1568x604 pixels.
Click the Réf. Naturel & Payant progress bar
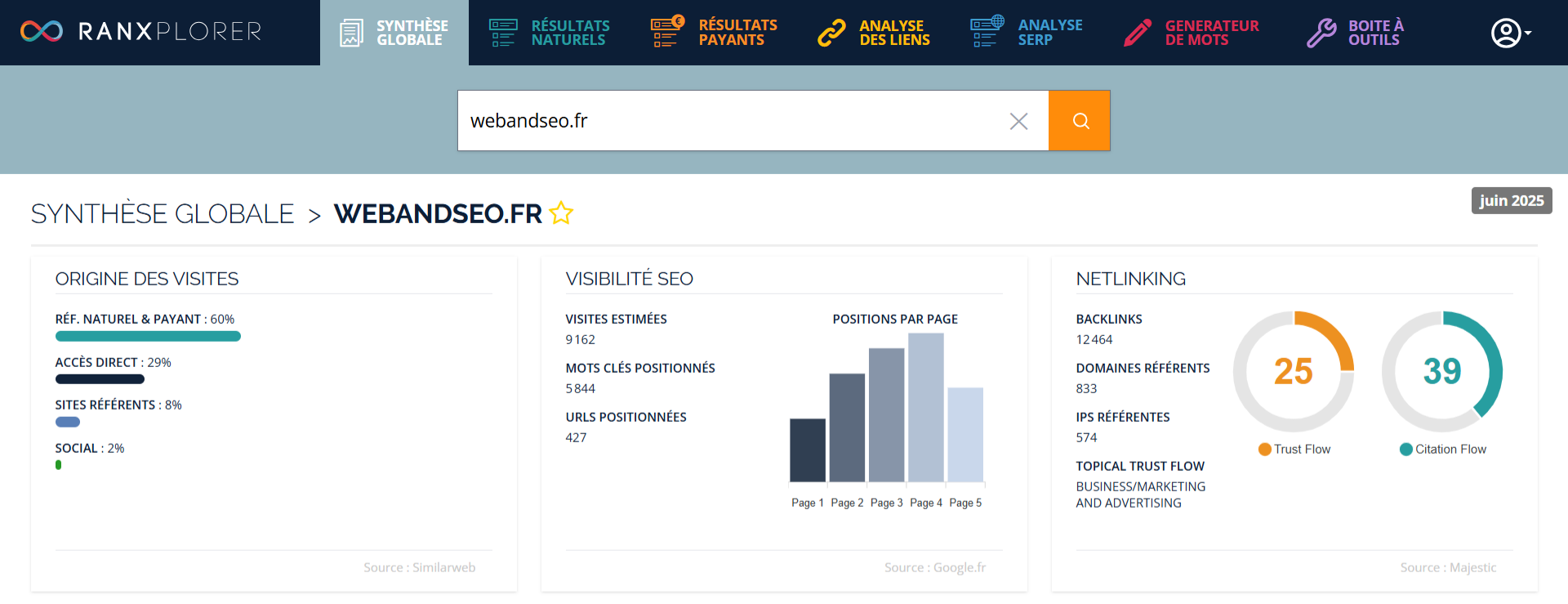[148, 336]
